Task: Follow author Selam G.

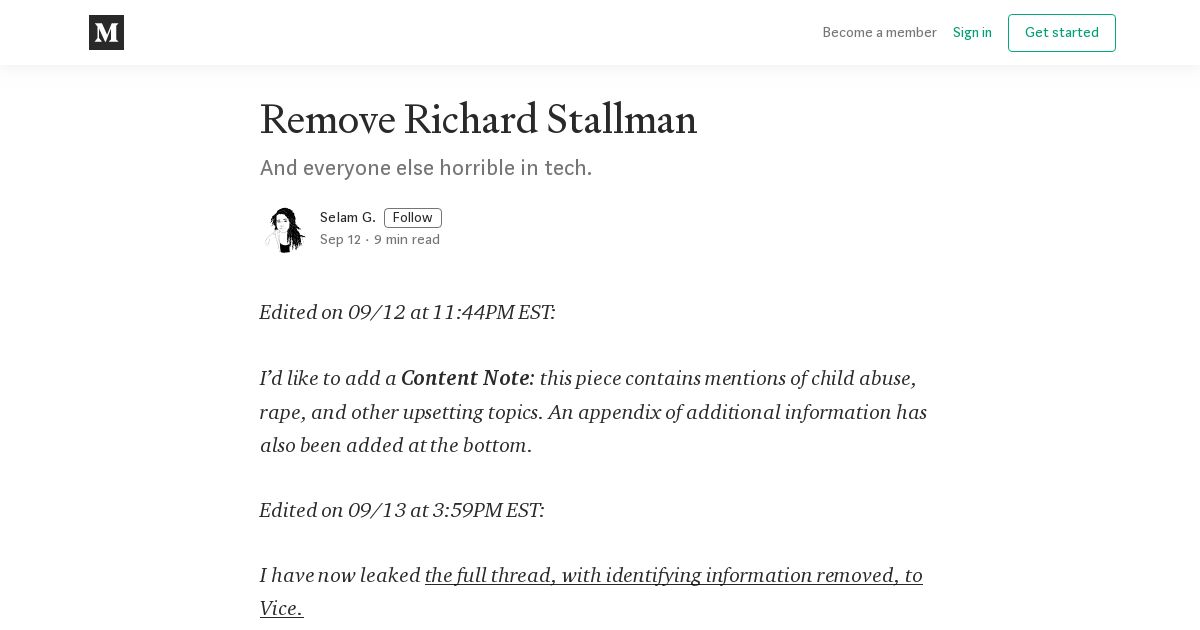Action: [x=413, y=218]
